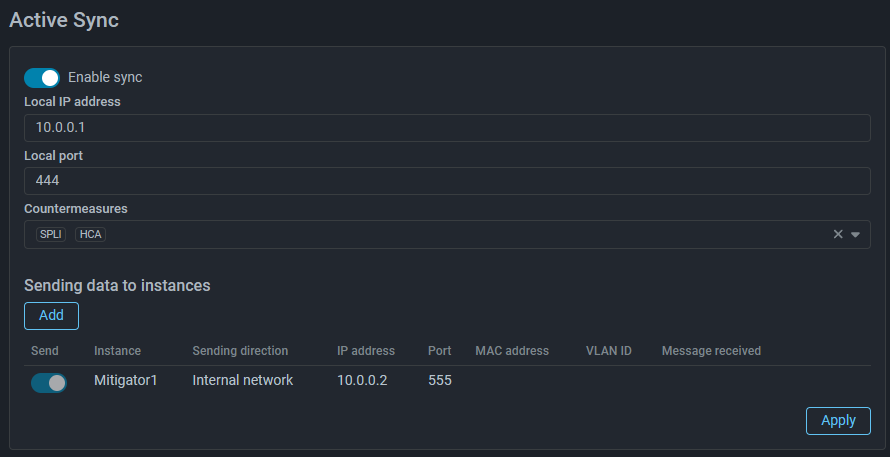Focus the Local IP address field
This screenshot has height=457, width=890.
(447, 128)
